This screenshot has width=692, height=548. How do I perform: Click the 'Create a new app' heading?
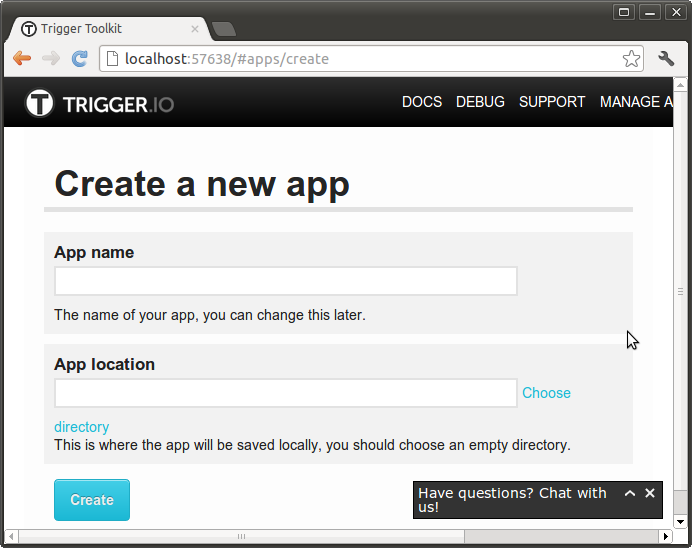(x=202, y=184)
